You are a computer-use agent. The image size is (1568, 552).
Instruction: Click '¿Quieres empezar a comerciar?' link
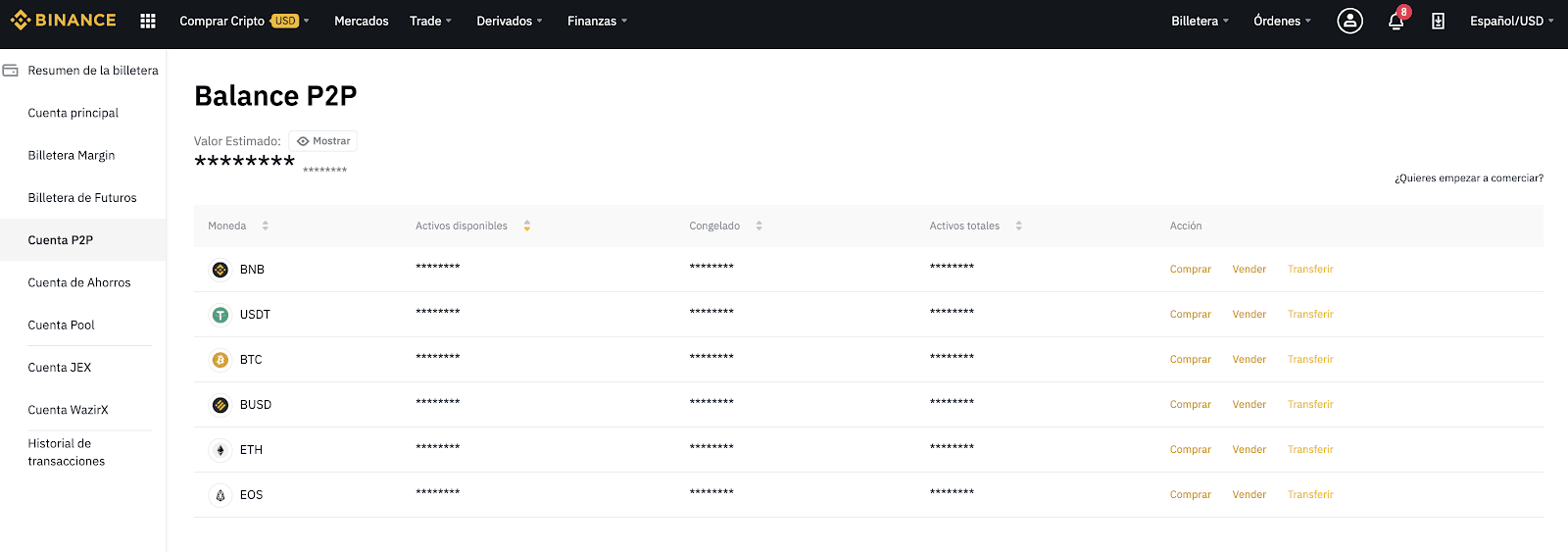coord(1469,178)
